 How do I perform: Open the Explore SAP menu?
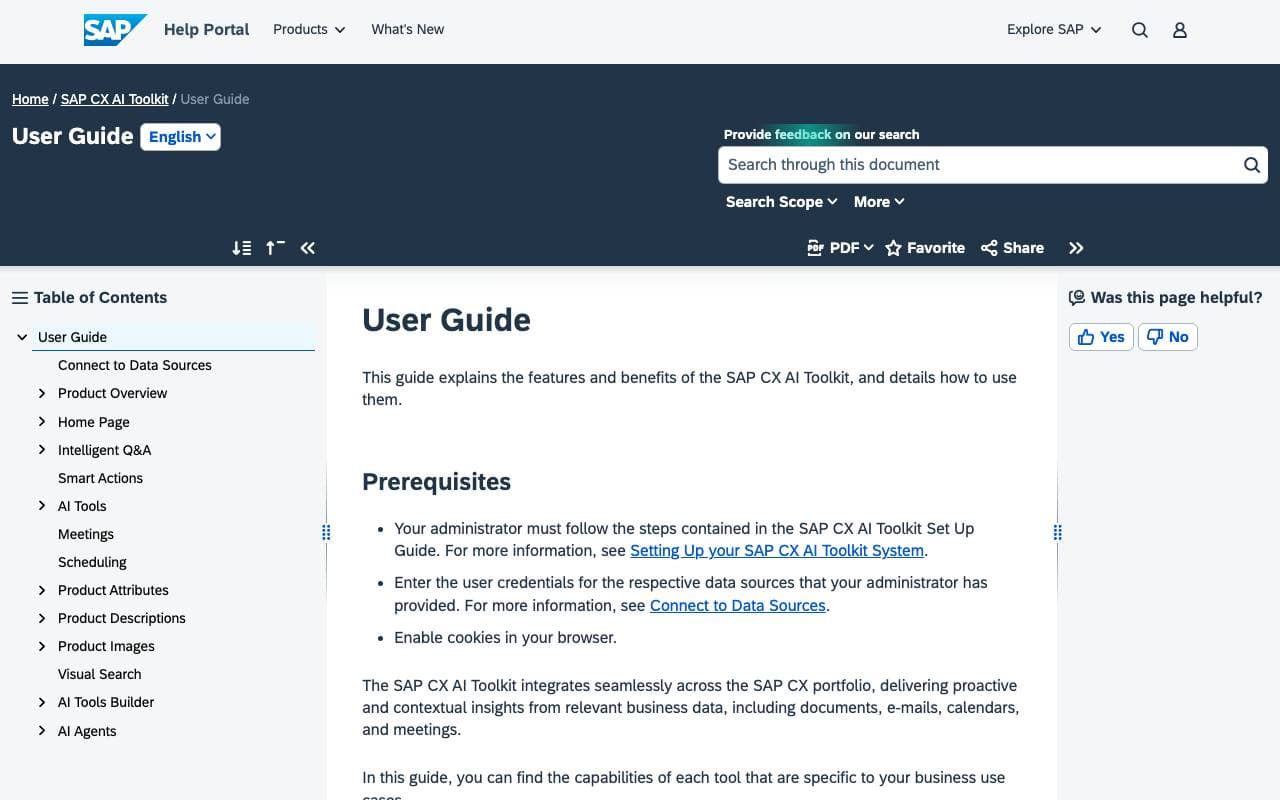pyautogui.click(x=1054, y=30)
